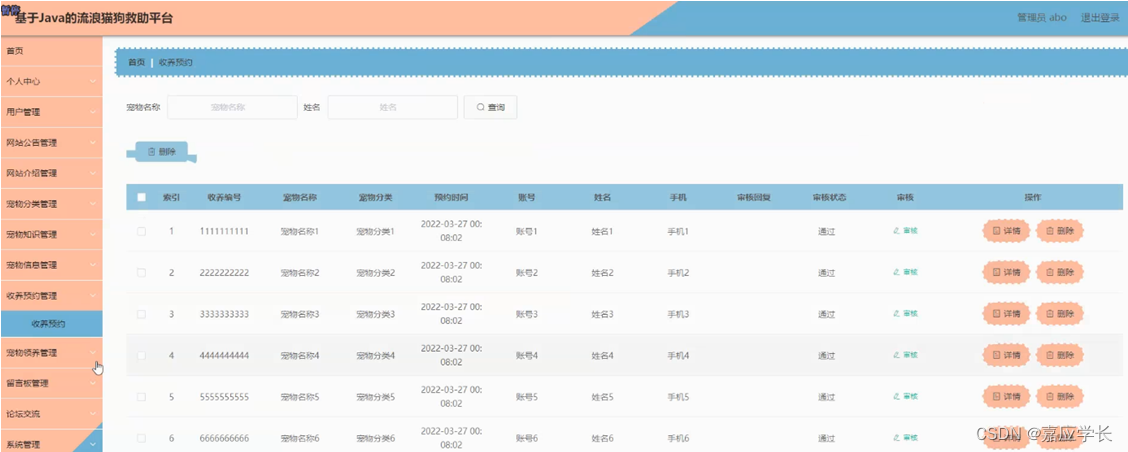The width and height of the screenshot is (1128, 452).
Task: Expand the 宠物分类管理 chevron
Action: coord(93,204)
